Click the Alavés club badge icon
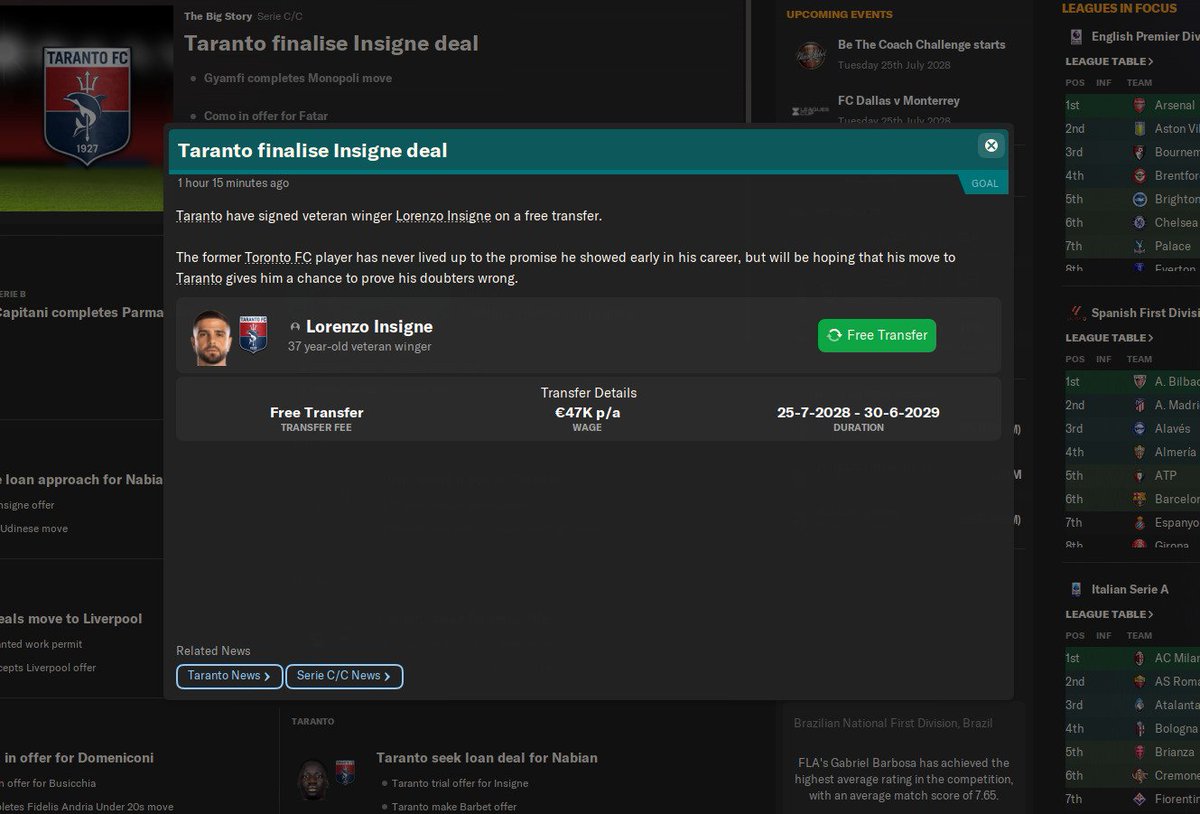1200x814 pixels. pos(1139,428)
